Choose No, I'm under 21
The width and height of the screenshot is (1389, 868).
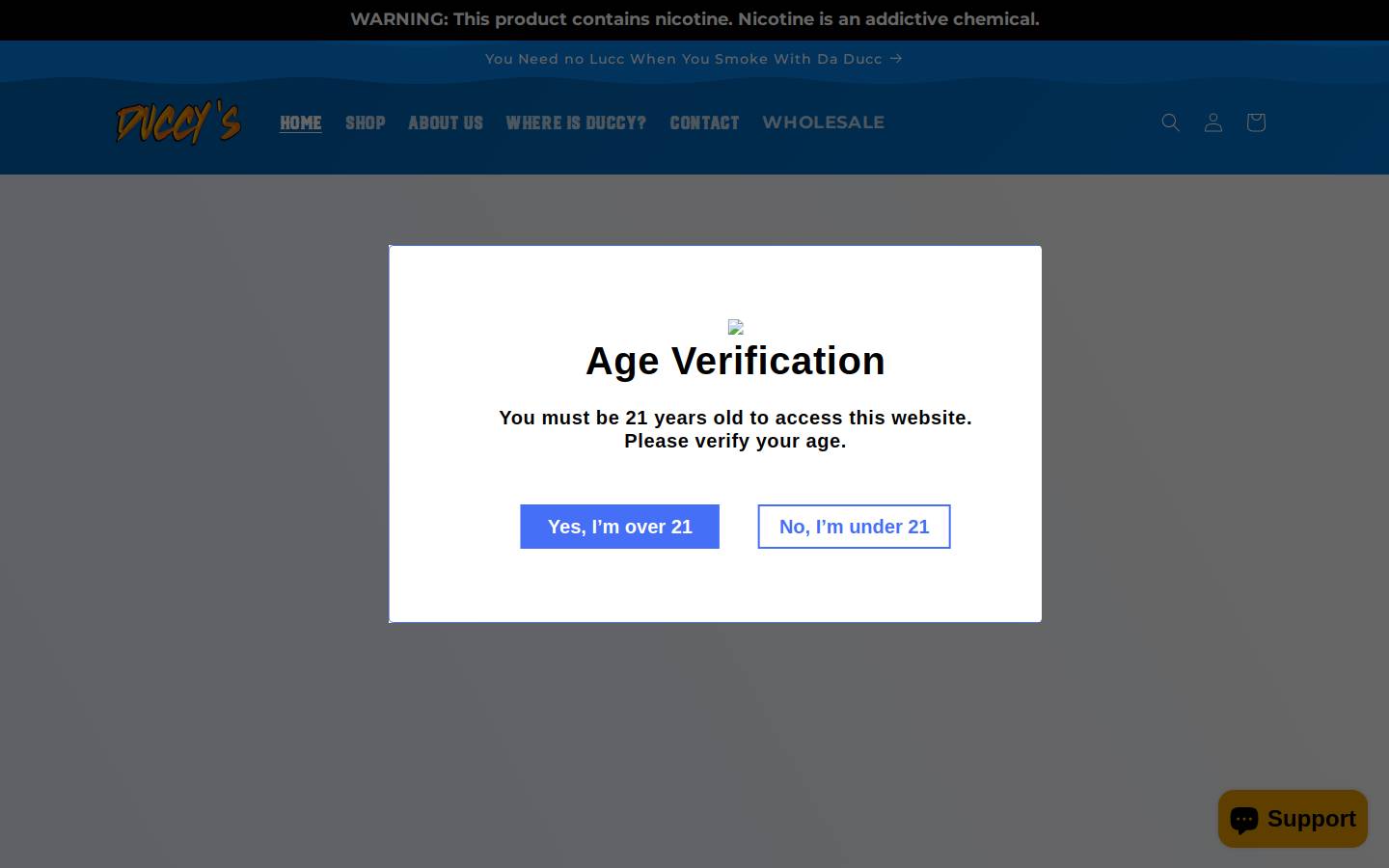point(854,527)
